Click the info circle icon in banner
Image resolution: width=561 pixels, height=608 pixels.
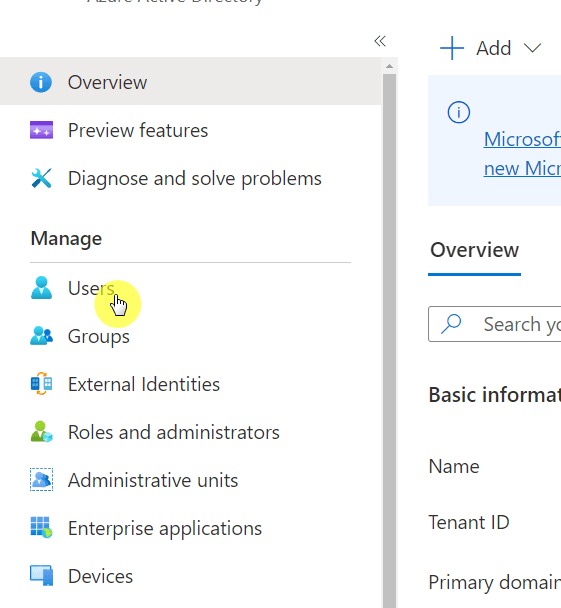coord(459,112)
